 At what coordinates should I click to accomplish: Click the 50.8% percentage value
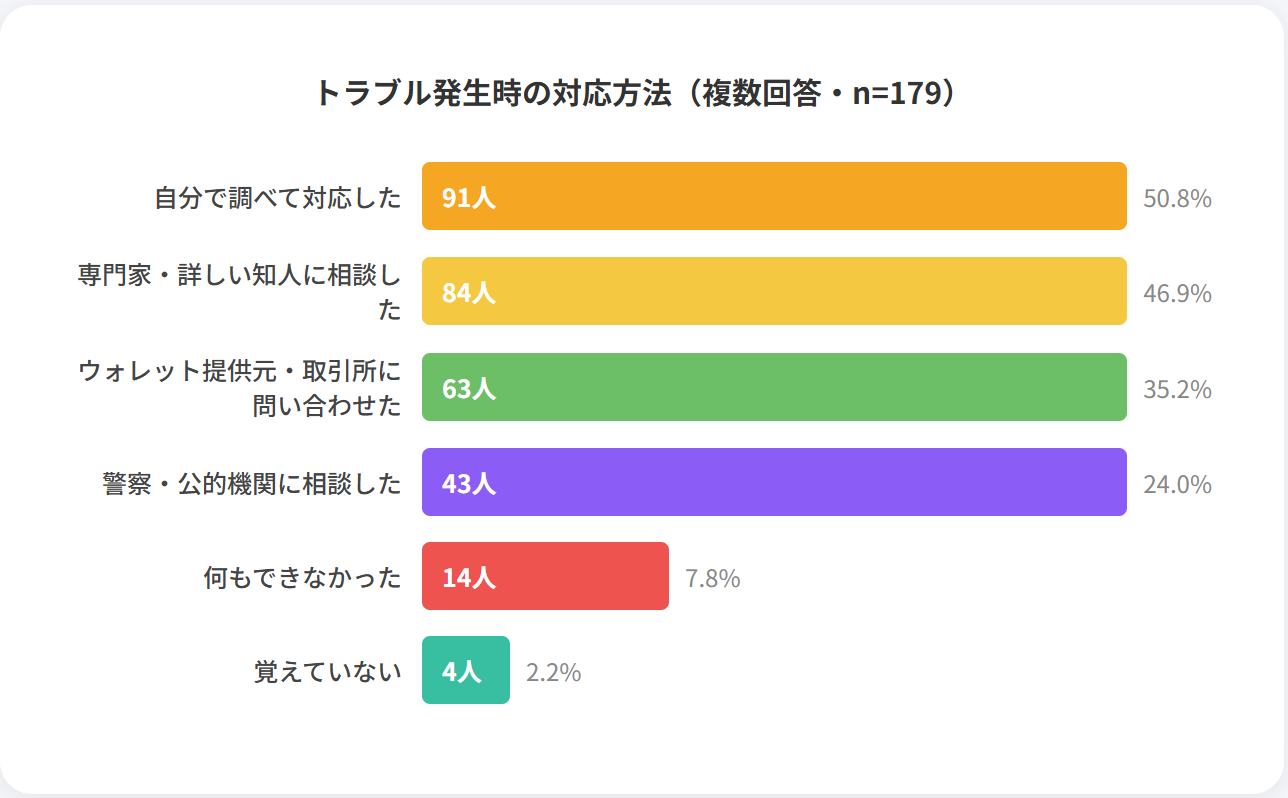[1177, 198]
